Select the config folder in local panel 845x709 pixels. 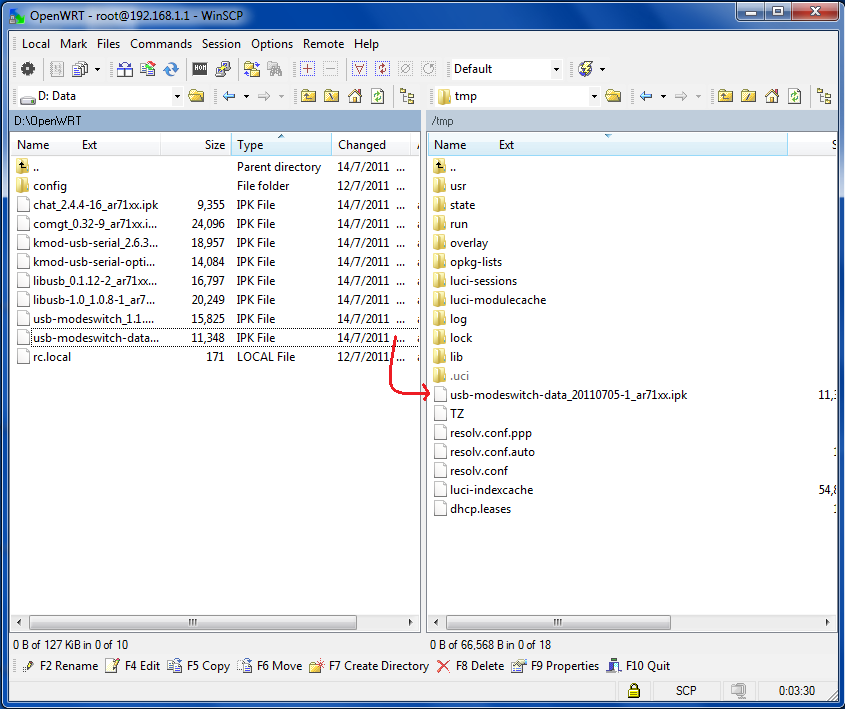50,186
